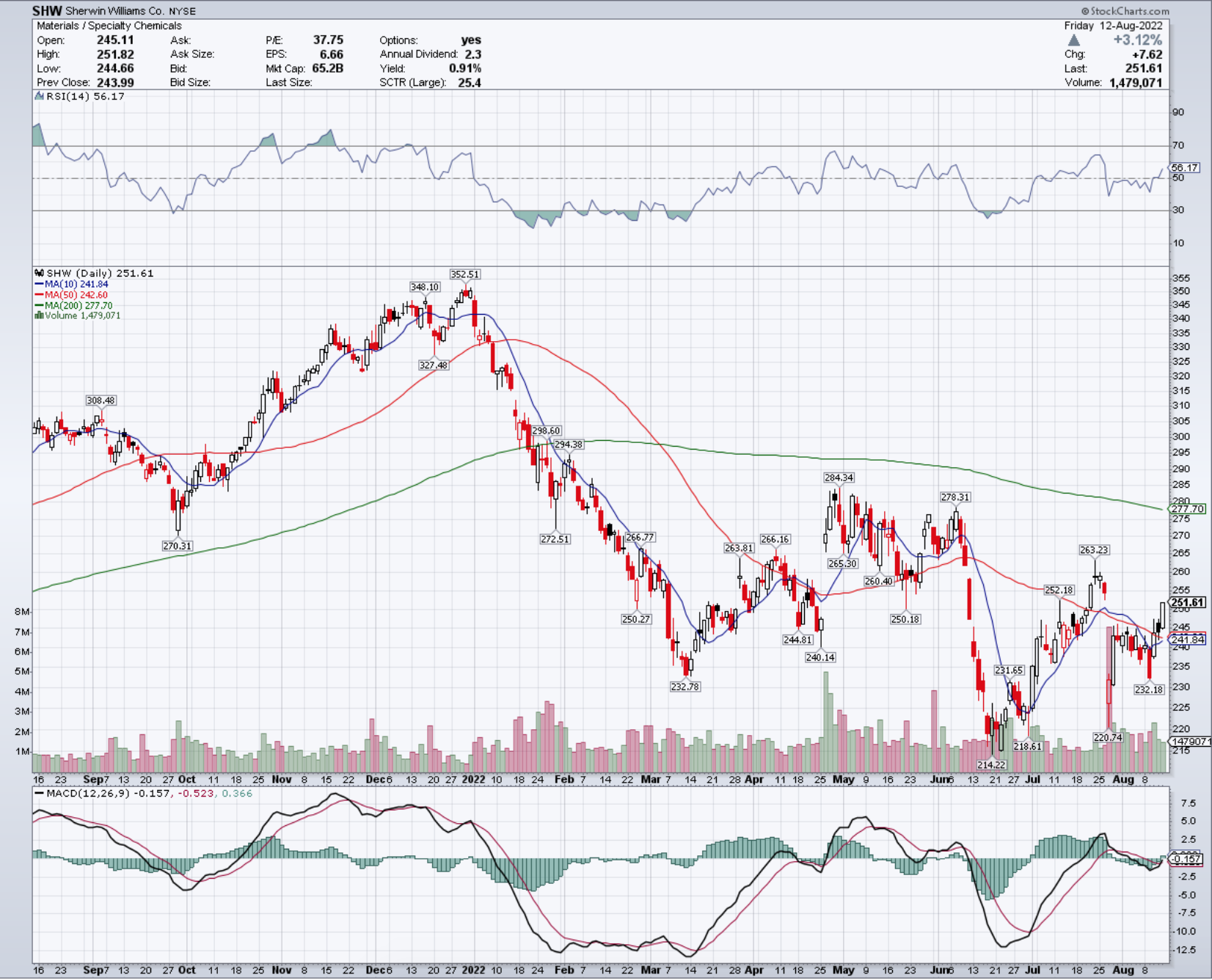
Task: Click the Sherwin Williams Co. company name
Action: click(x=115, y=11)
